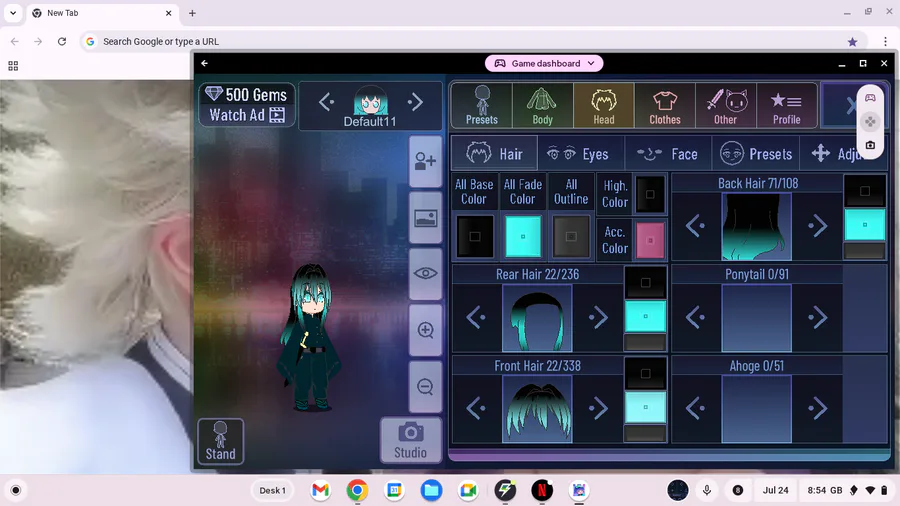
Task: Go to next Front Hair style
Action: point(598,408)
